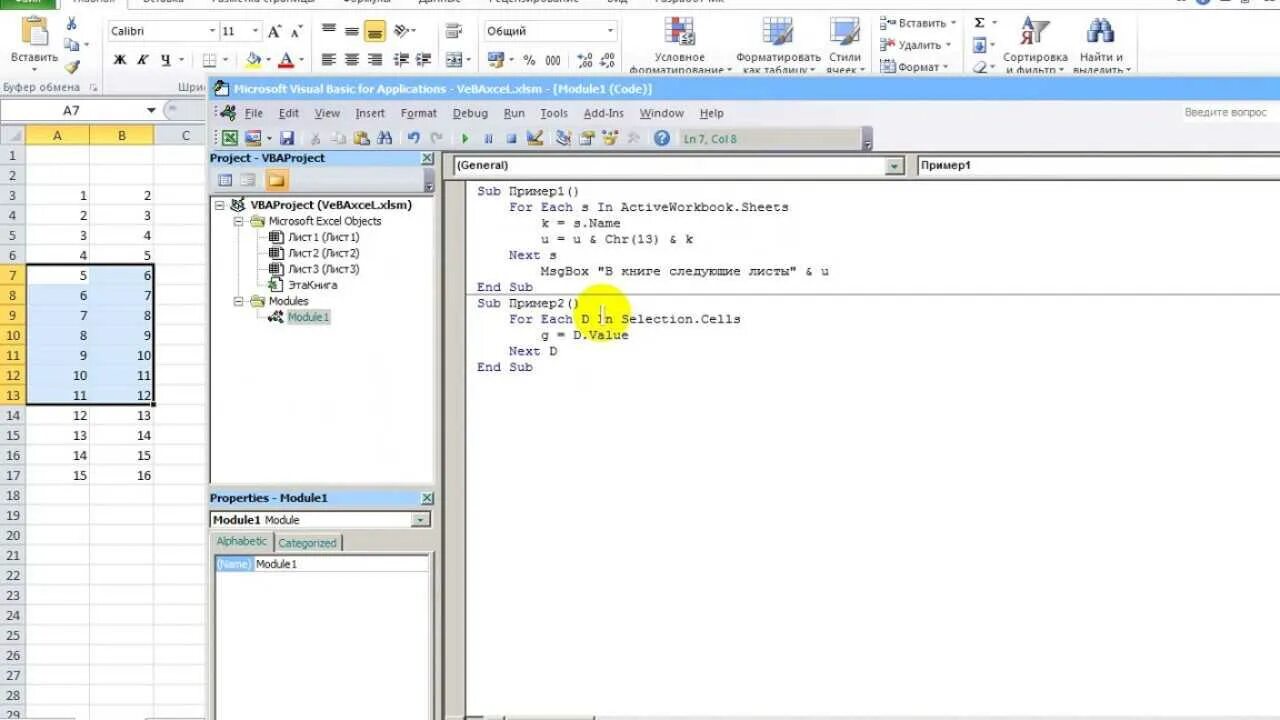Collapse the Modules folder node

pos(239,301)
